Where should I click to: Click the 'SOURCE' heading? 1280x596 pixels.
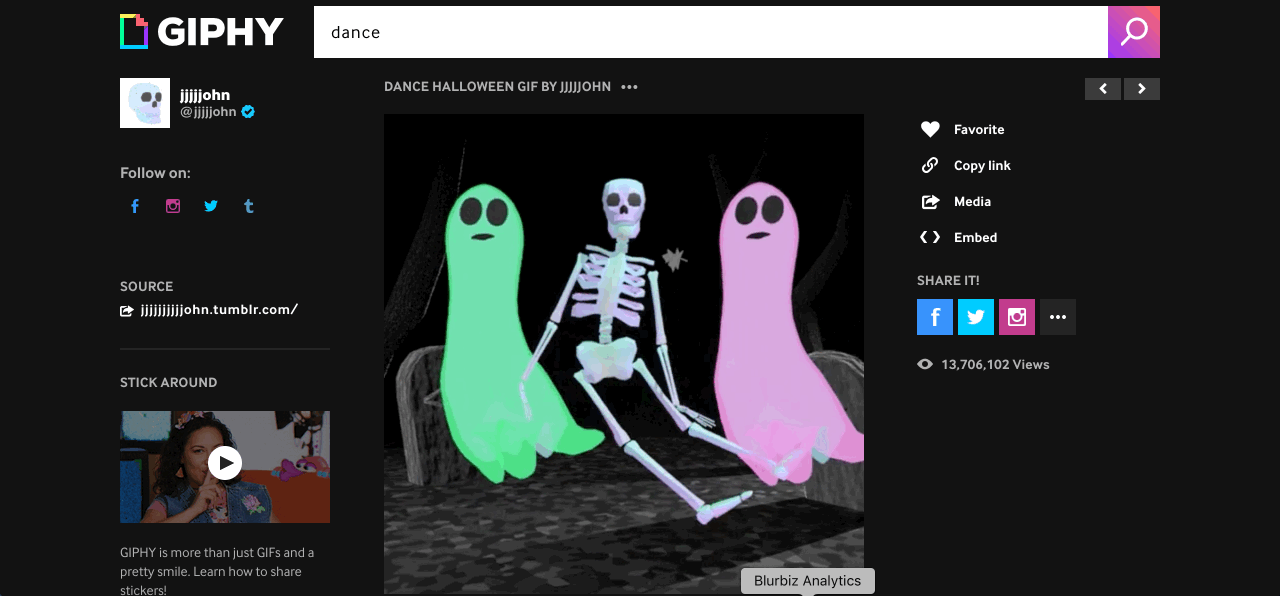[146, 287]
